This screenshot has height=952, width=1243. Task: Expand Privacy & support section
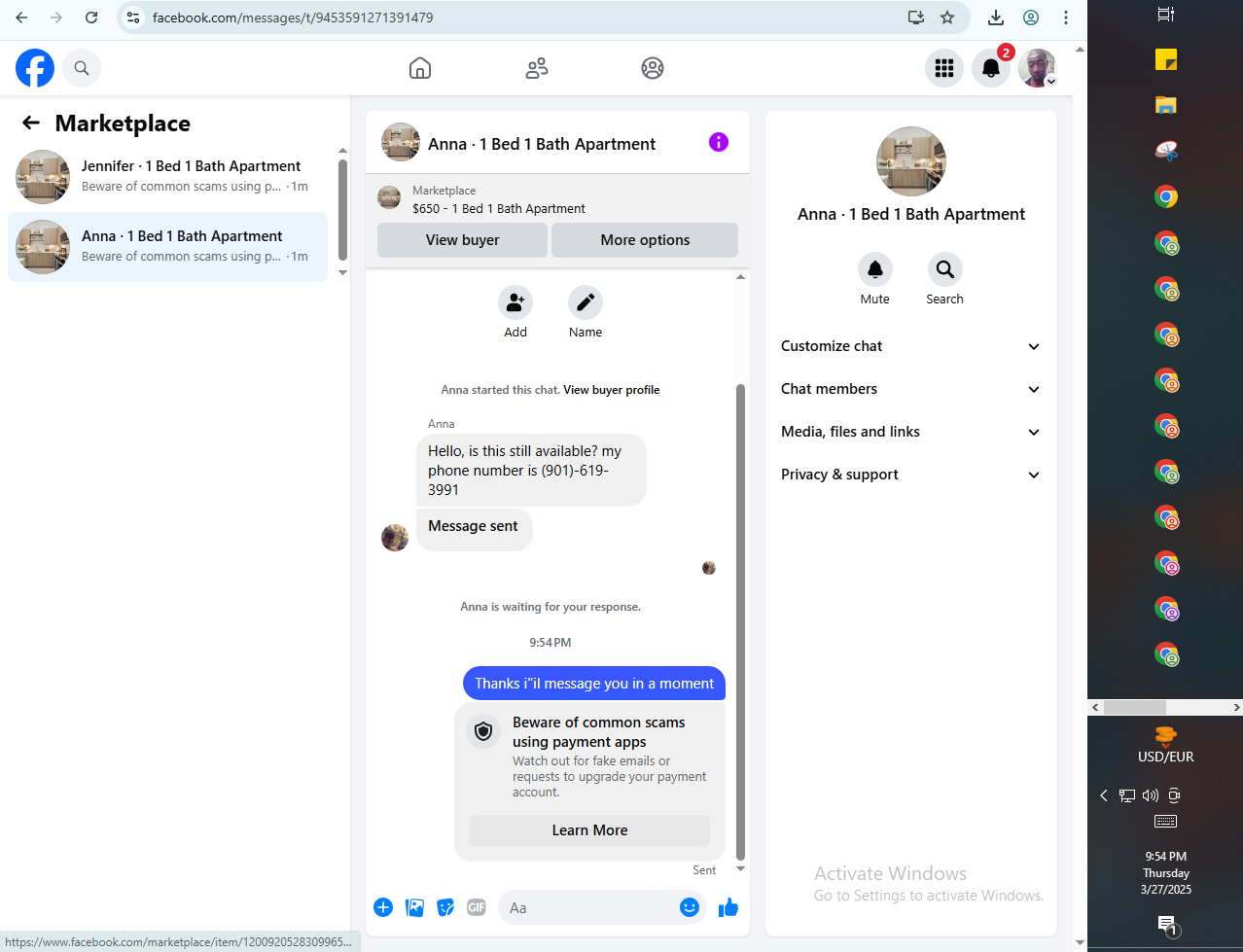[x=910, y=475]
